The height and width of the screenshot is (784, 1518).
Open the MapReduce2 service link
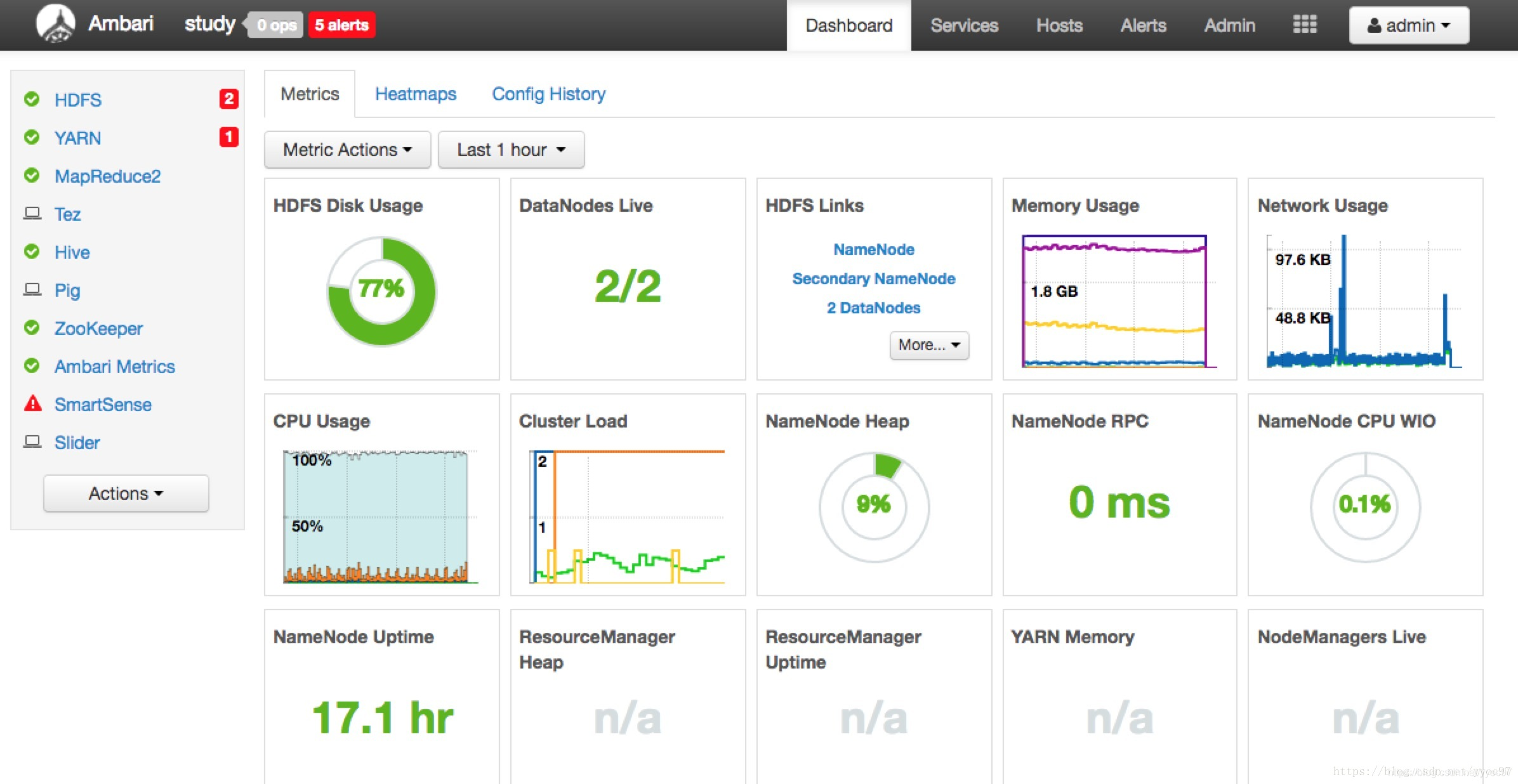coord(108,176)
